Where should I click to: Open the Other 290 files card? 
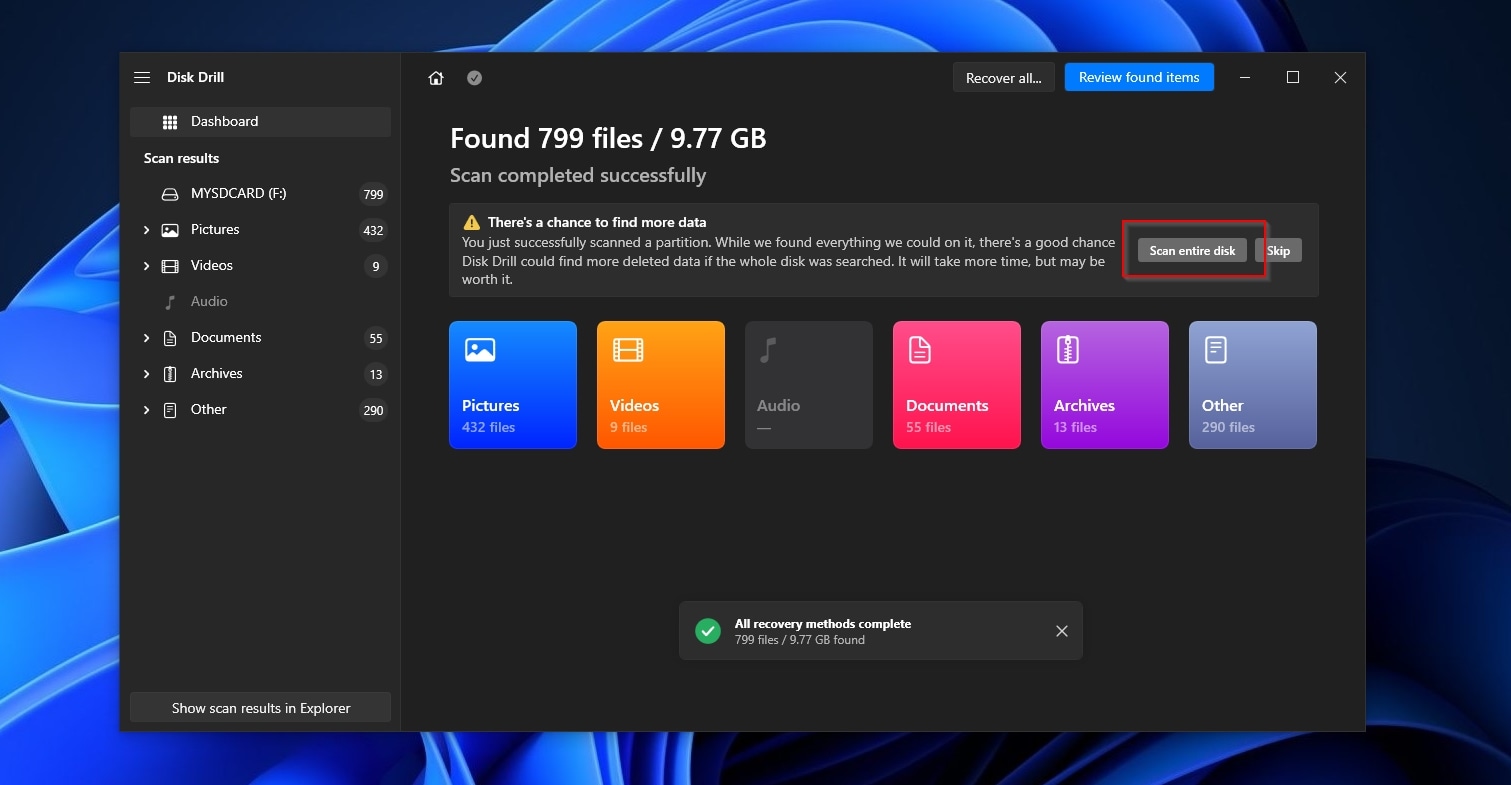click(1253, 385)
